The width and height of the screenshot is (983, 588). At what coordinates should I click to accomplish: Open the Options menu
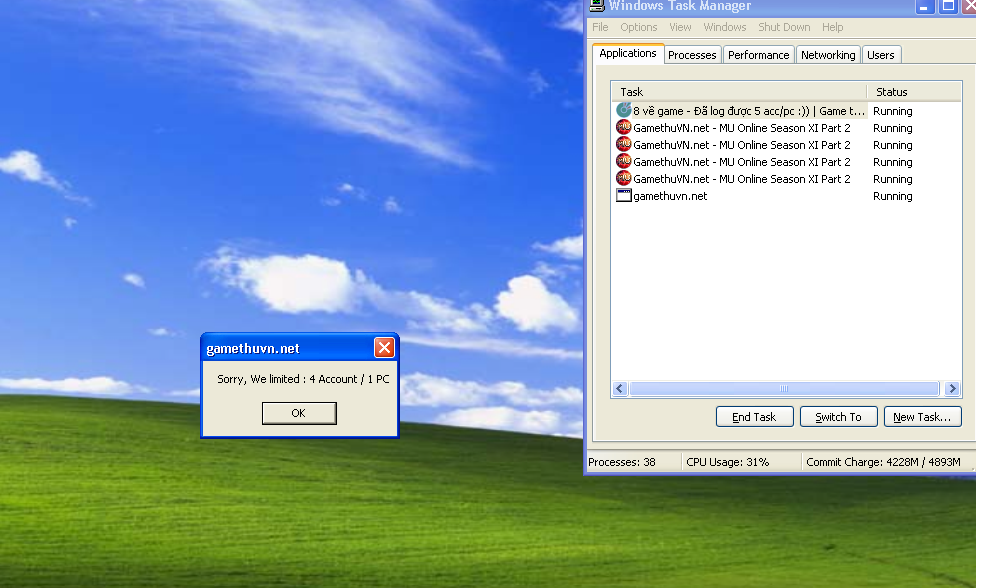click(x=639, y=27)
